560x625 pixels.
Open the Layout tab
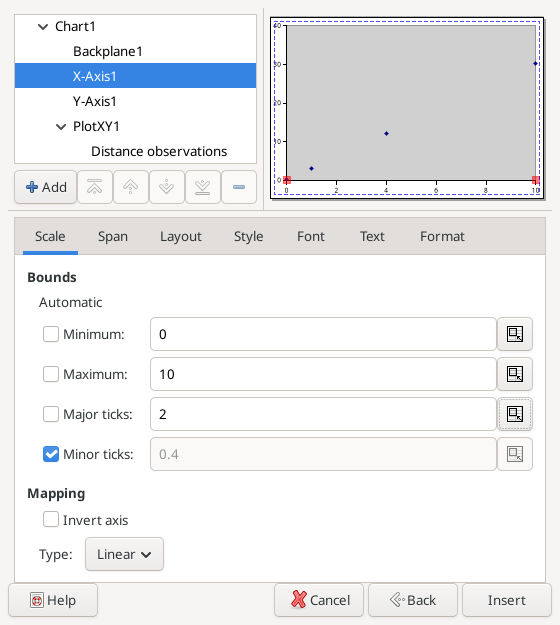181,236
